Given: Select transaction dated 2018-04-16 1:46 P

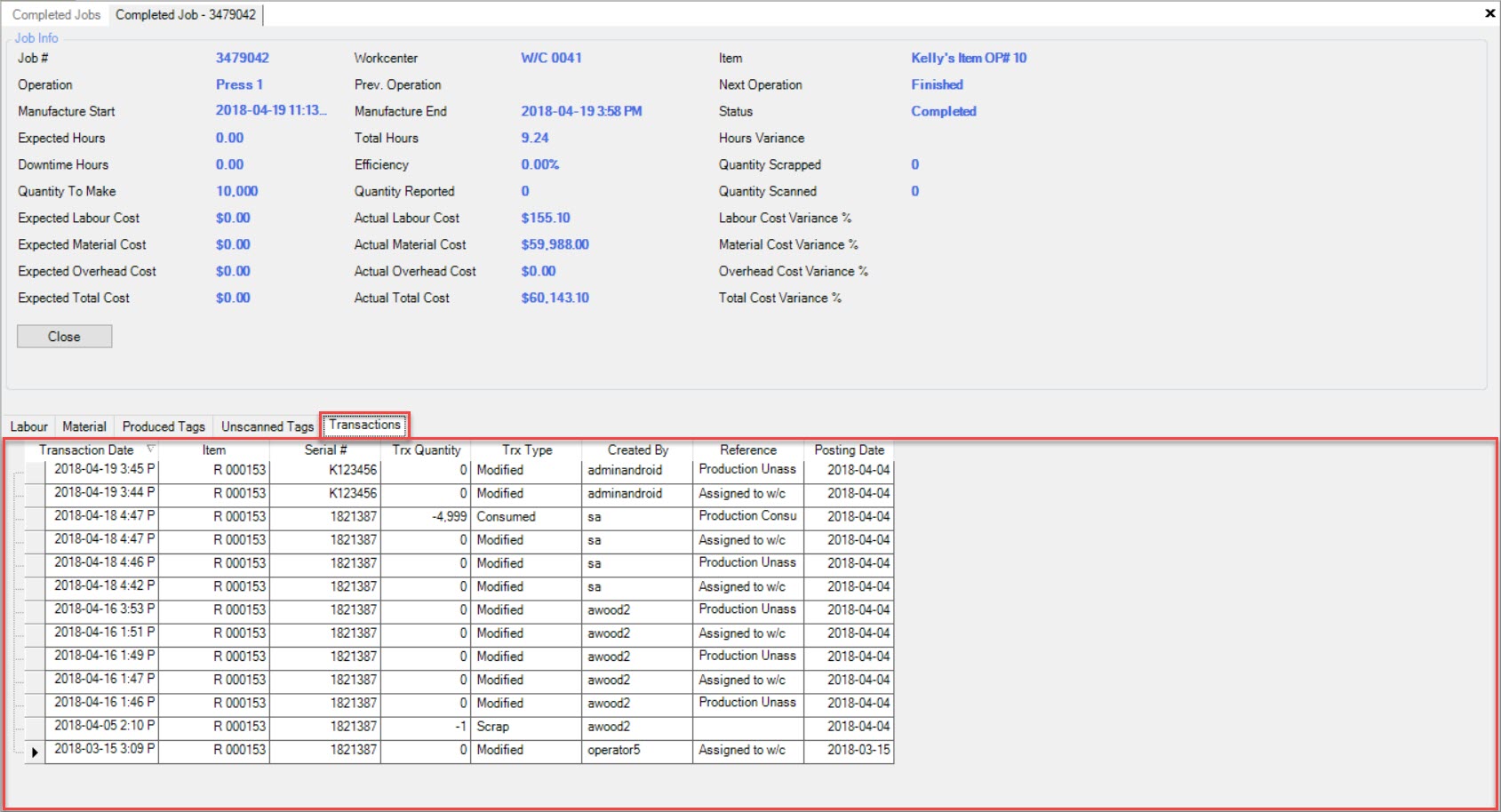Looking at the screenshot, I should click(102, 703).
